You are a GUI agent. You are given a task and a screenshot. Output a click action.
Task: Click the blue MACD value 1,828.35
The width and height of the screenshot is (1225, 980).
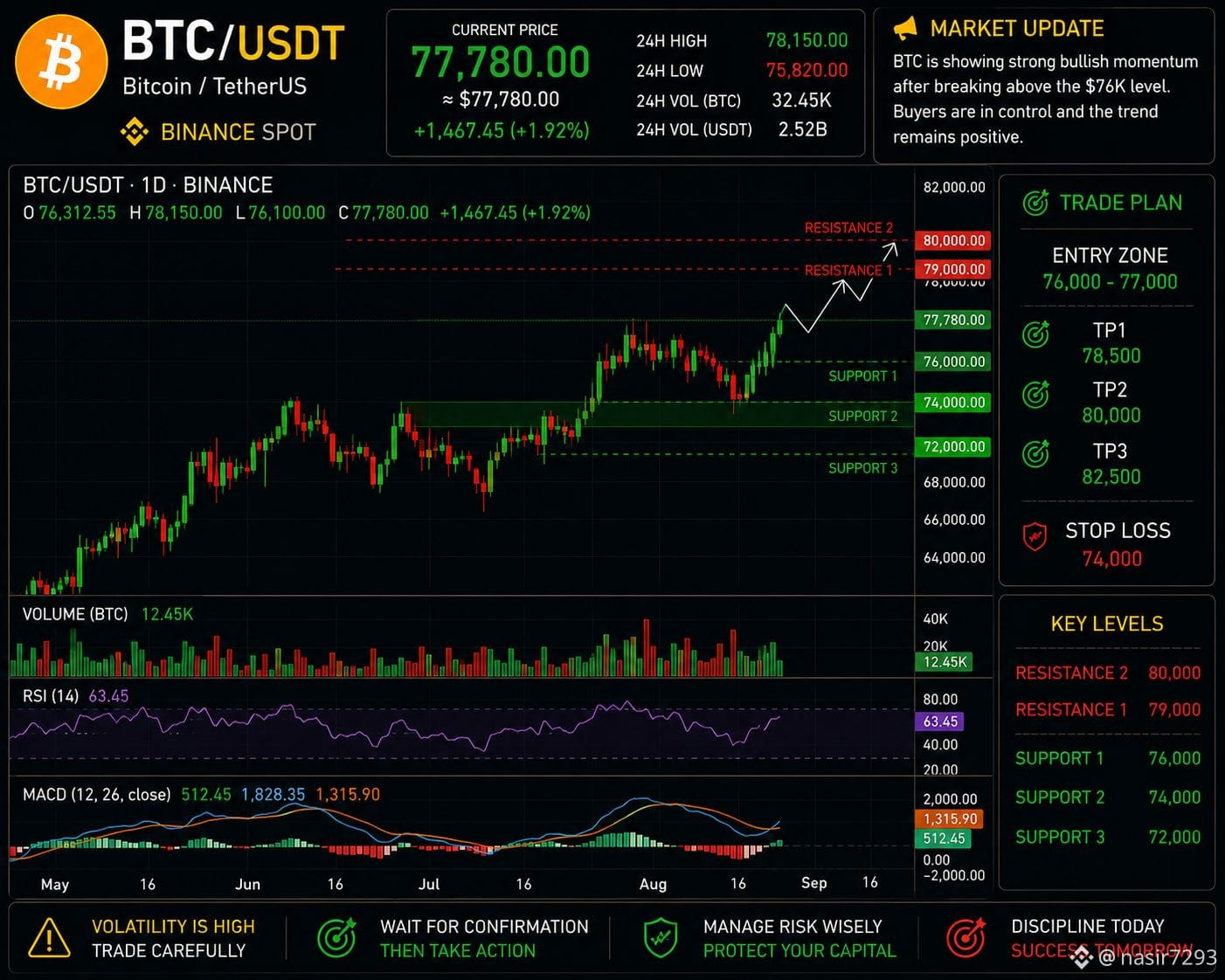(x=273, y=795)
